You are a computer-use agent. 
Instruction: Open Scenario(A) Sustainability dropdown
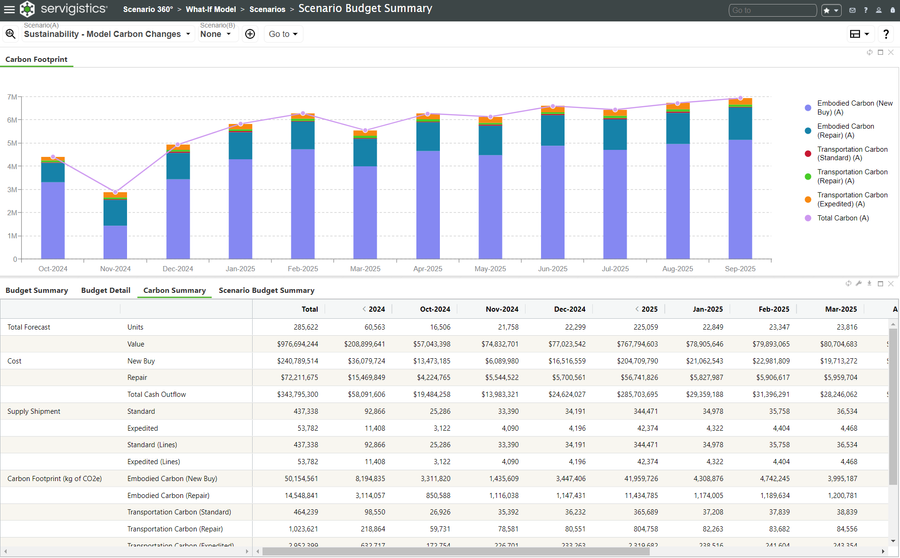click(107, 34)
